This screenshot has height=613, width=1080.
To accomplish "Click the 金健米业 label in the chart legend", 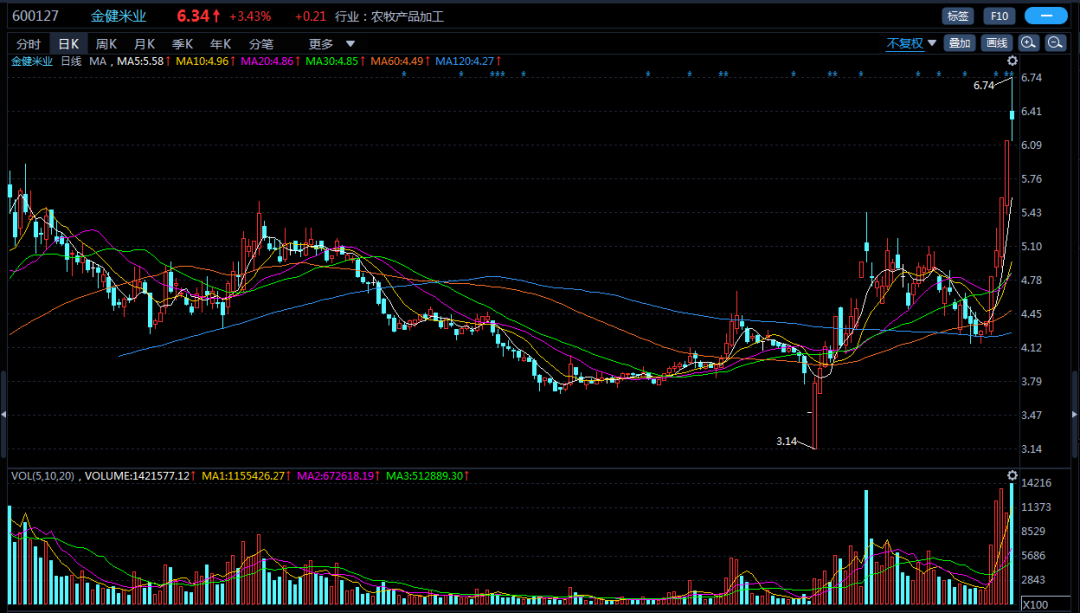I will click(x=32, y=61).
